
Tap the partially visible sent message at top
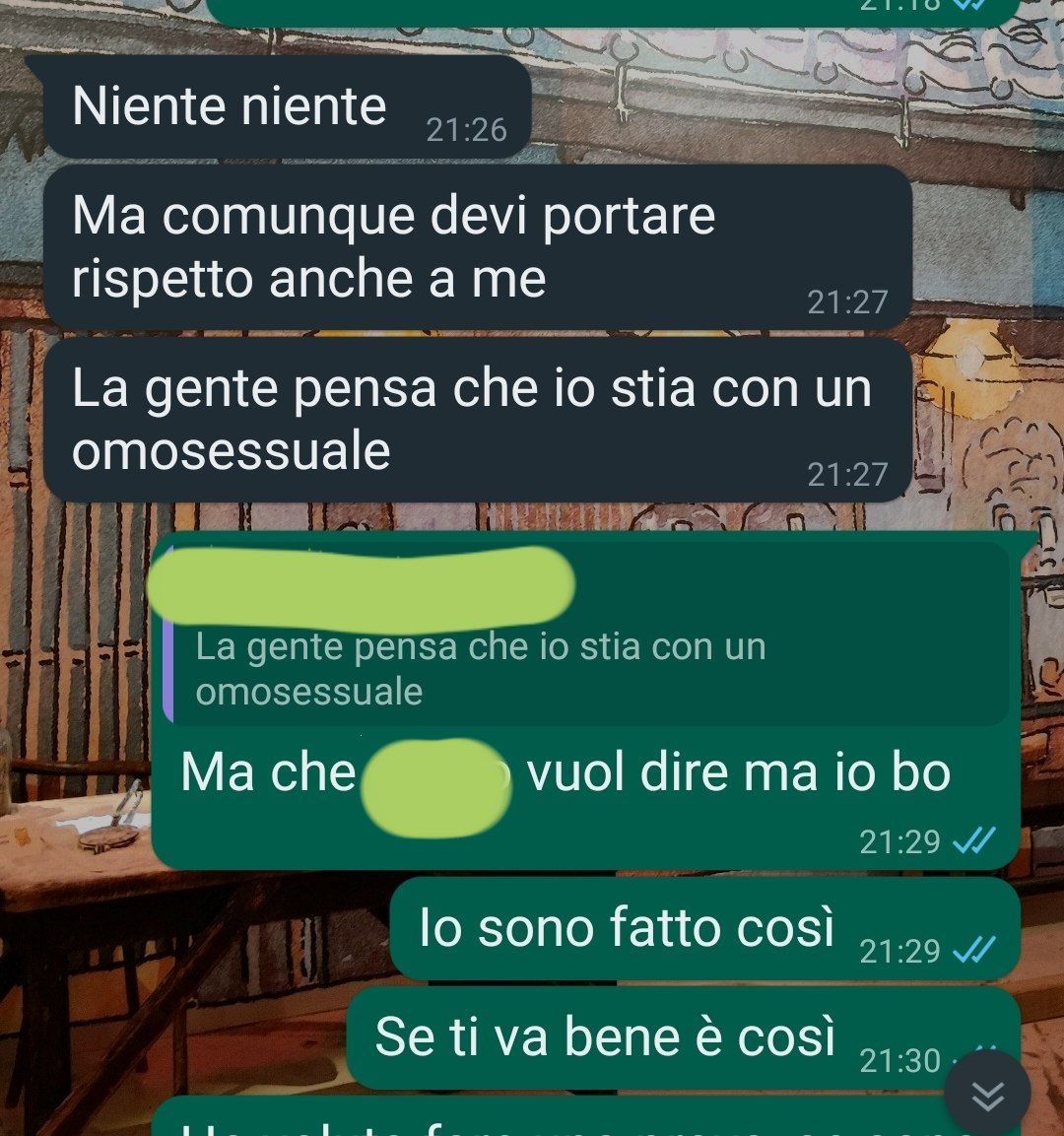click(614, 13)
